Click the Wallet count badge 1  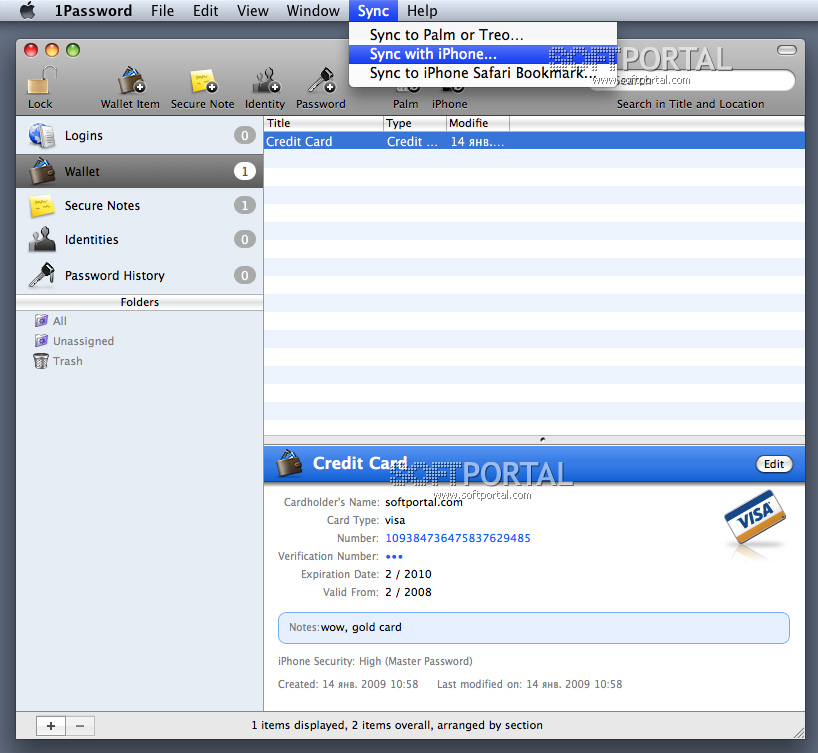point(245,171)
